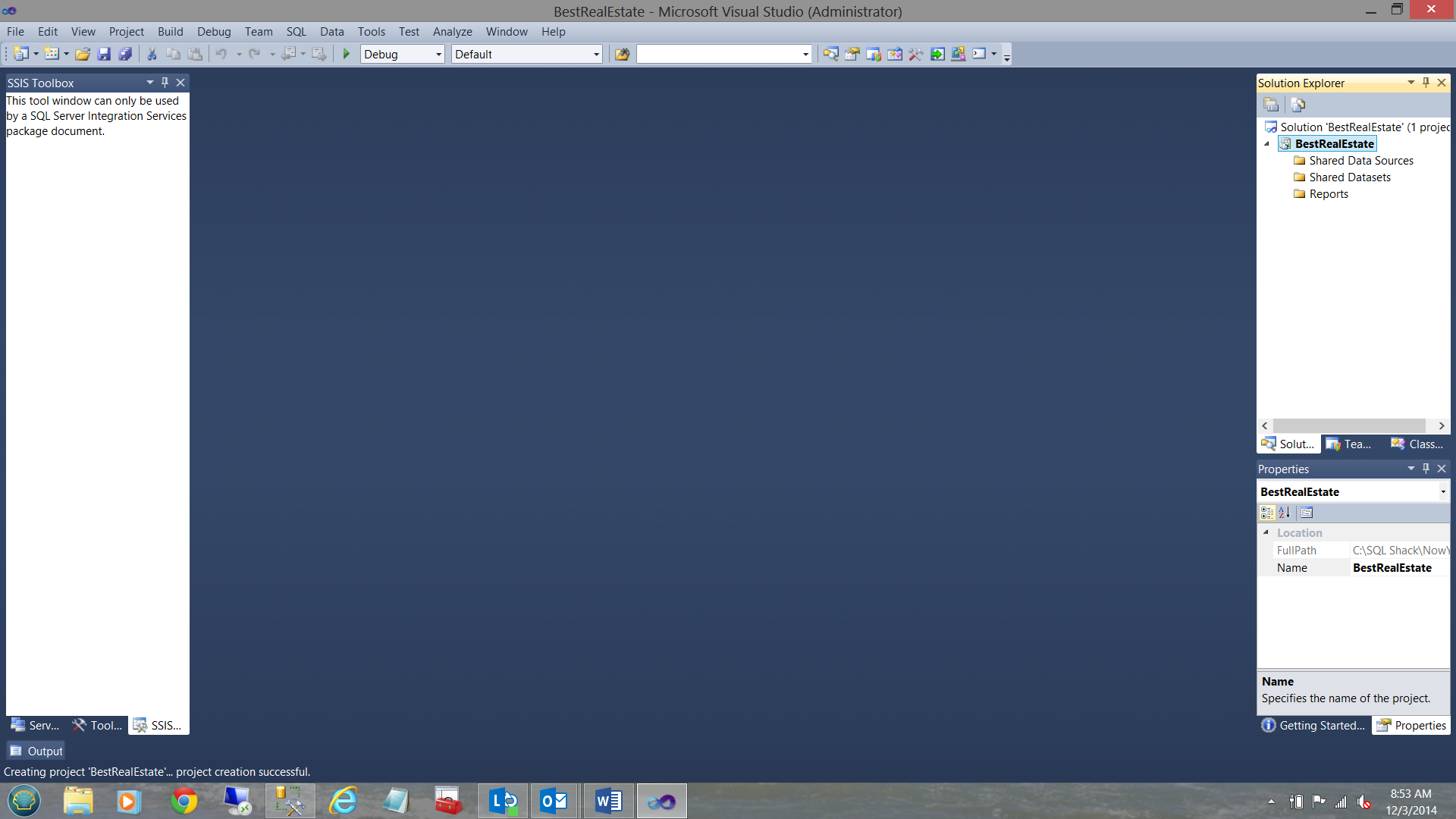Open the Default platform dropdown
This screenshot has width=1456, height=819.
(x=596, y=54)
